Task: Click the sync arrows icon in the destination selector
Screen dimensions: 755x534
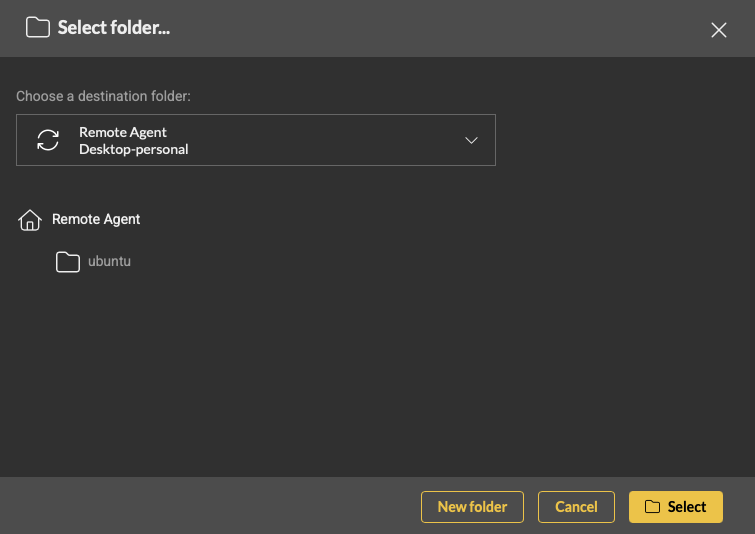Action: coord(48,140)
